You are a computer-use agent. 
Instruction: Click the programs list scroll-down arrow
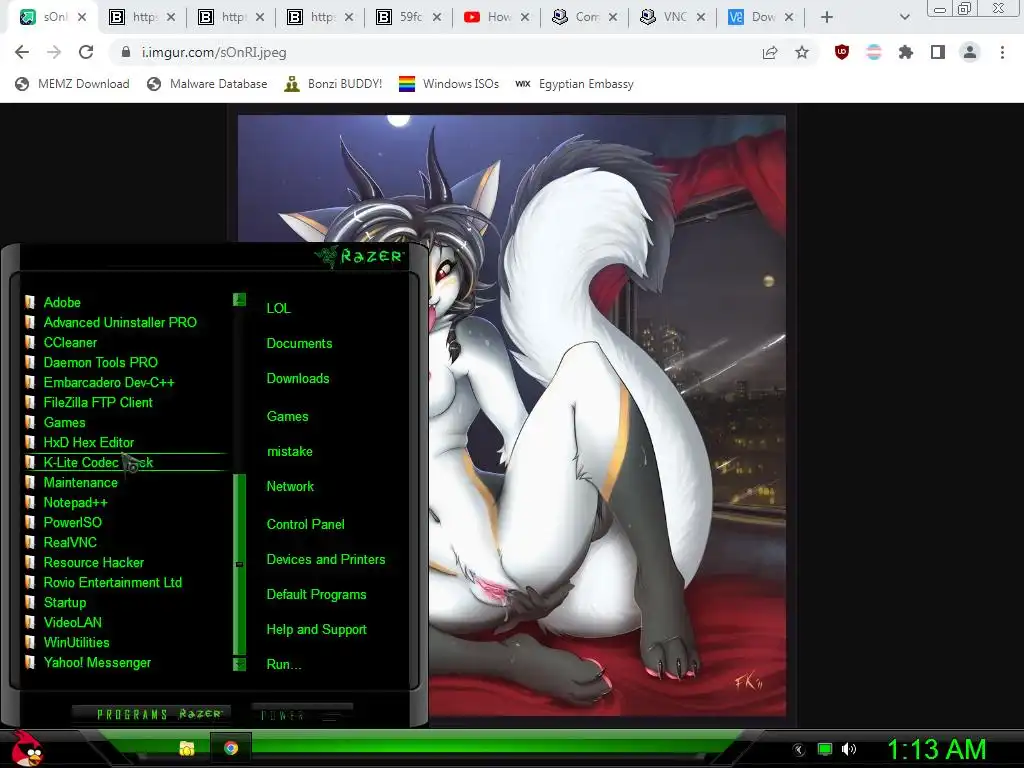click(240, 664)
